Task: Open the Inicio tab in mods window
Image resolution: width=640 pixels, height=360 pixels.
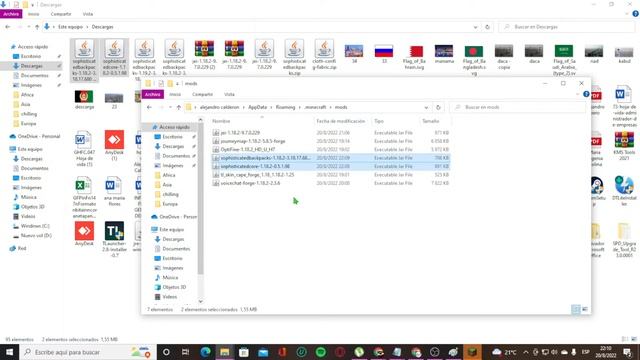Action: point(175,94)
